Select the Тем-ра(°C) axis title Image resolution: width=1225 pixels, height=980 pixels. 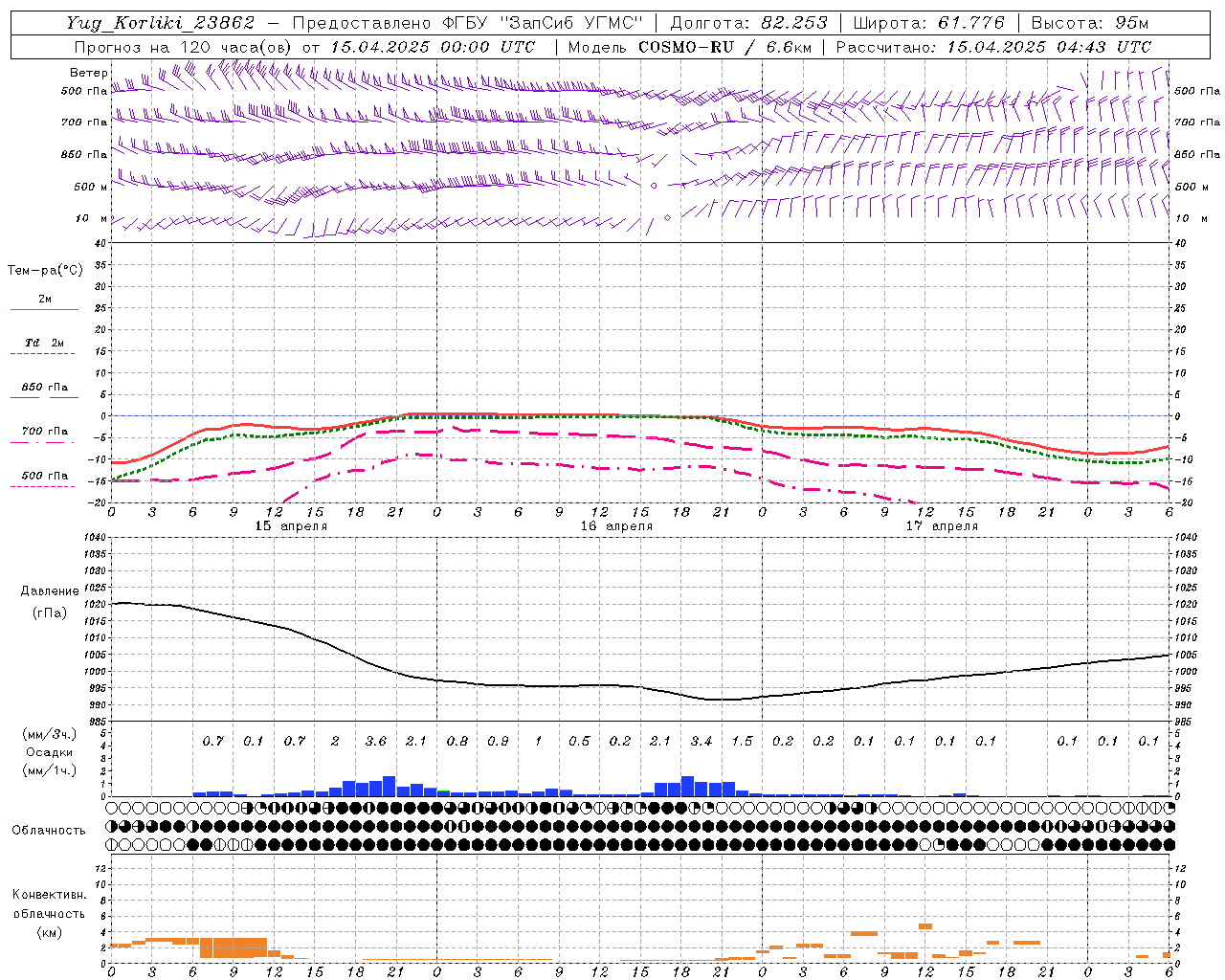tap(45, 271)
